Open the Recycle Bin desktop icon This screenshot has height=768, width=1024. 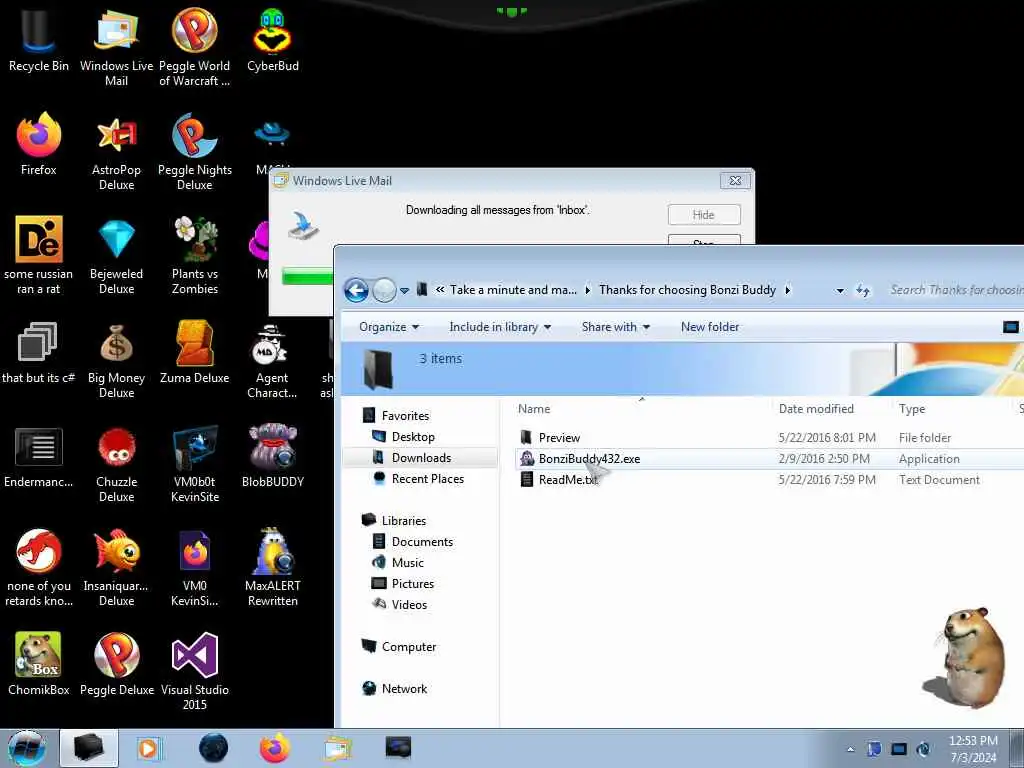39,40
